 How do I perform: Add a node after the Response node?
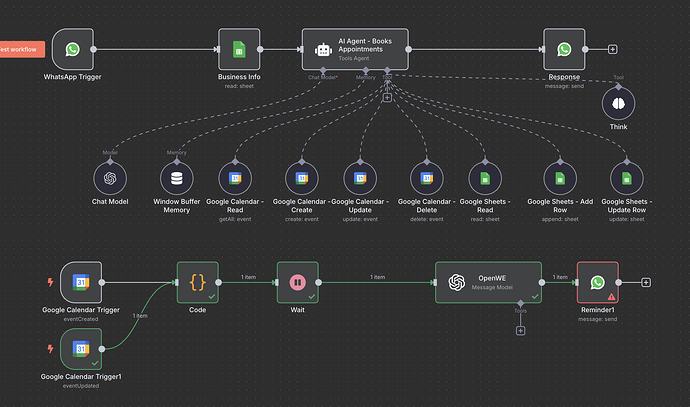[612, 49]
